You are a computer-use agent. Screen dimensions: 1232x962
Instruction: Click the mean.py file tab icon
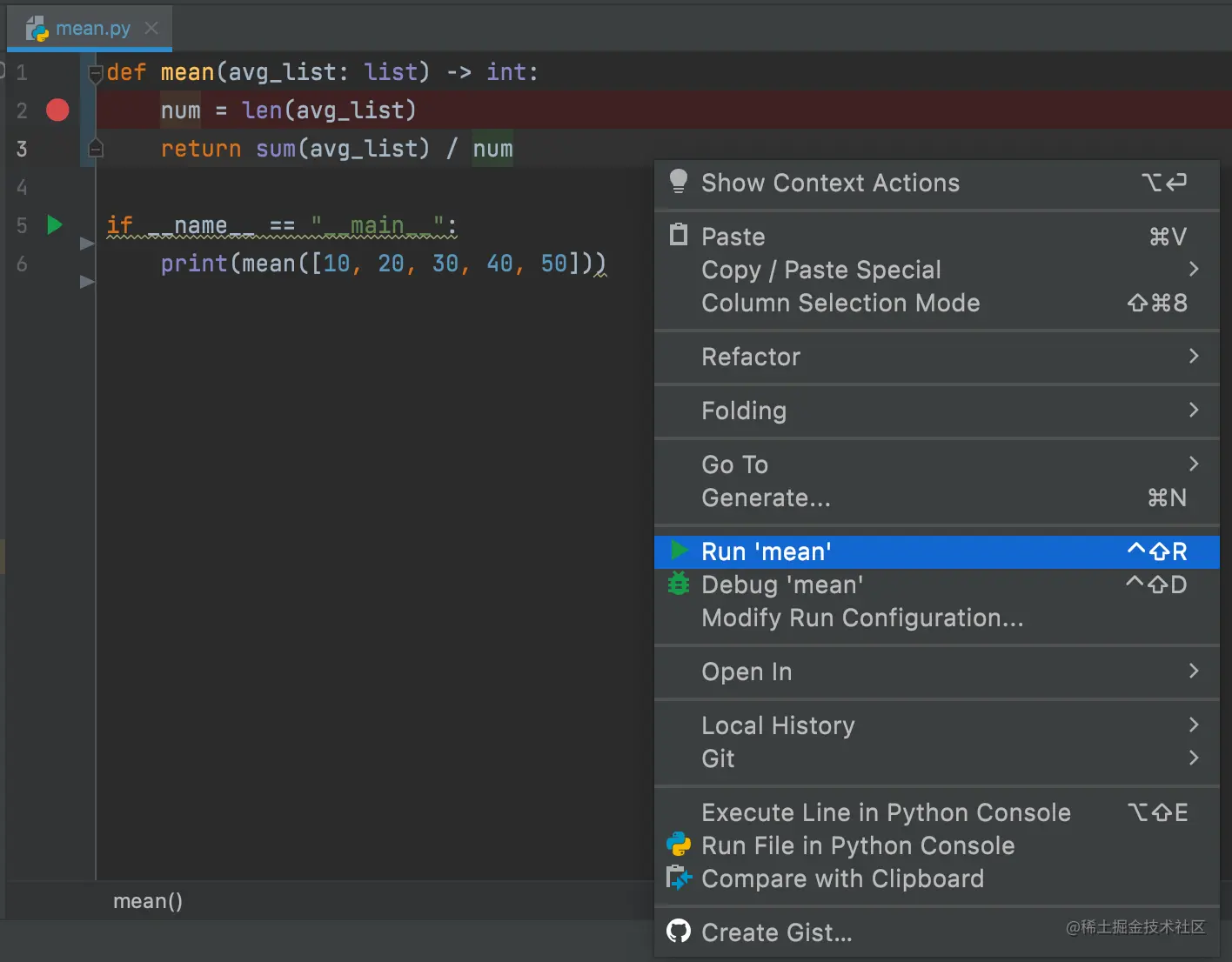tap(37, 29)
